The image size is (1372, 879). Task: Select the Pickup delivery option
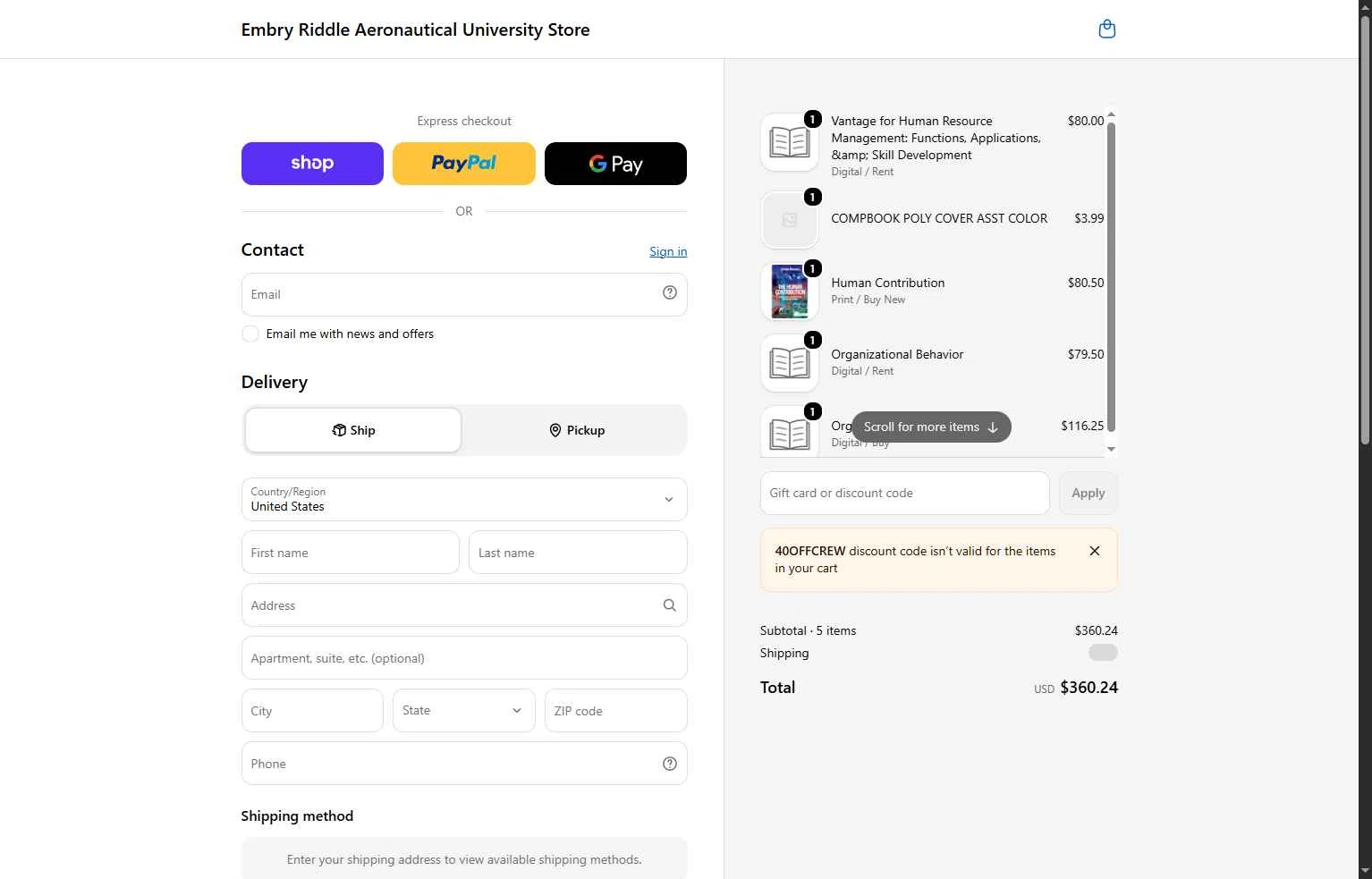[x=576, y=430]
